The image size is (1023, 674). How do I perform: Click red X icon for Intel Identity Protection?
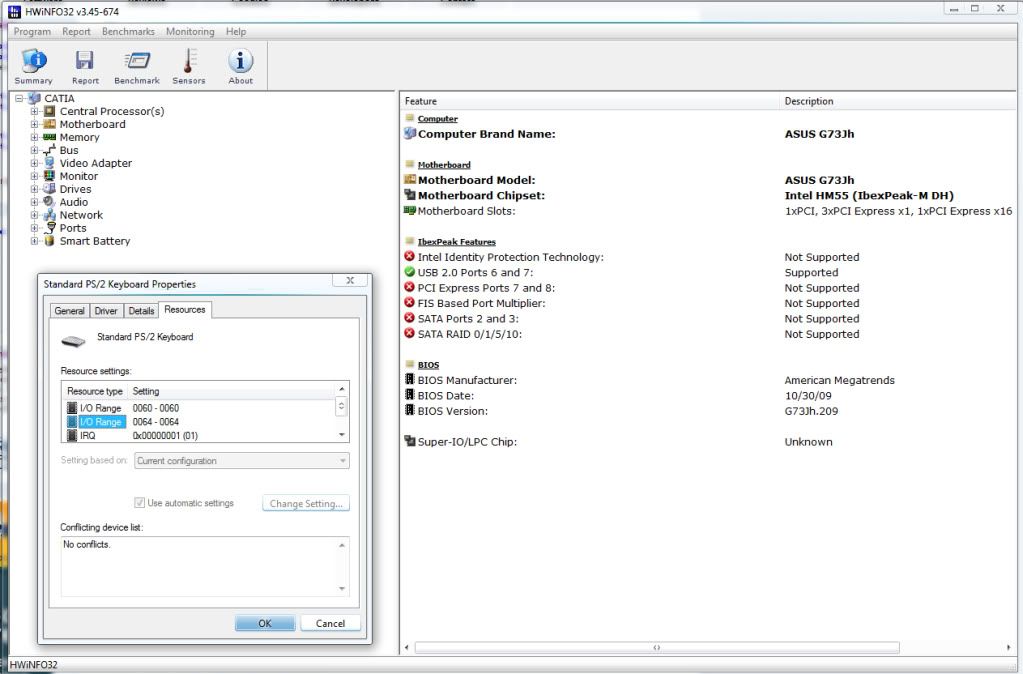coord(410,256)
